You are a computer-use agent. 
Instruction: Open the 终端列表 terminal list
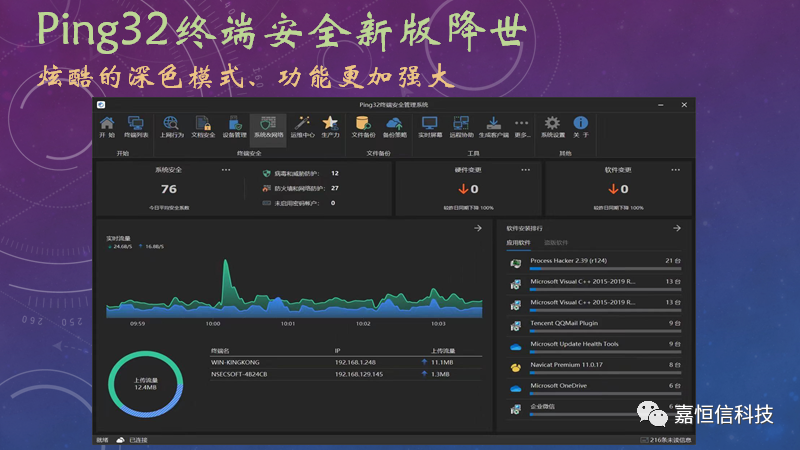136,127
